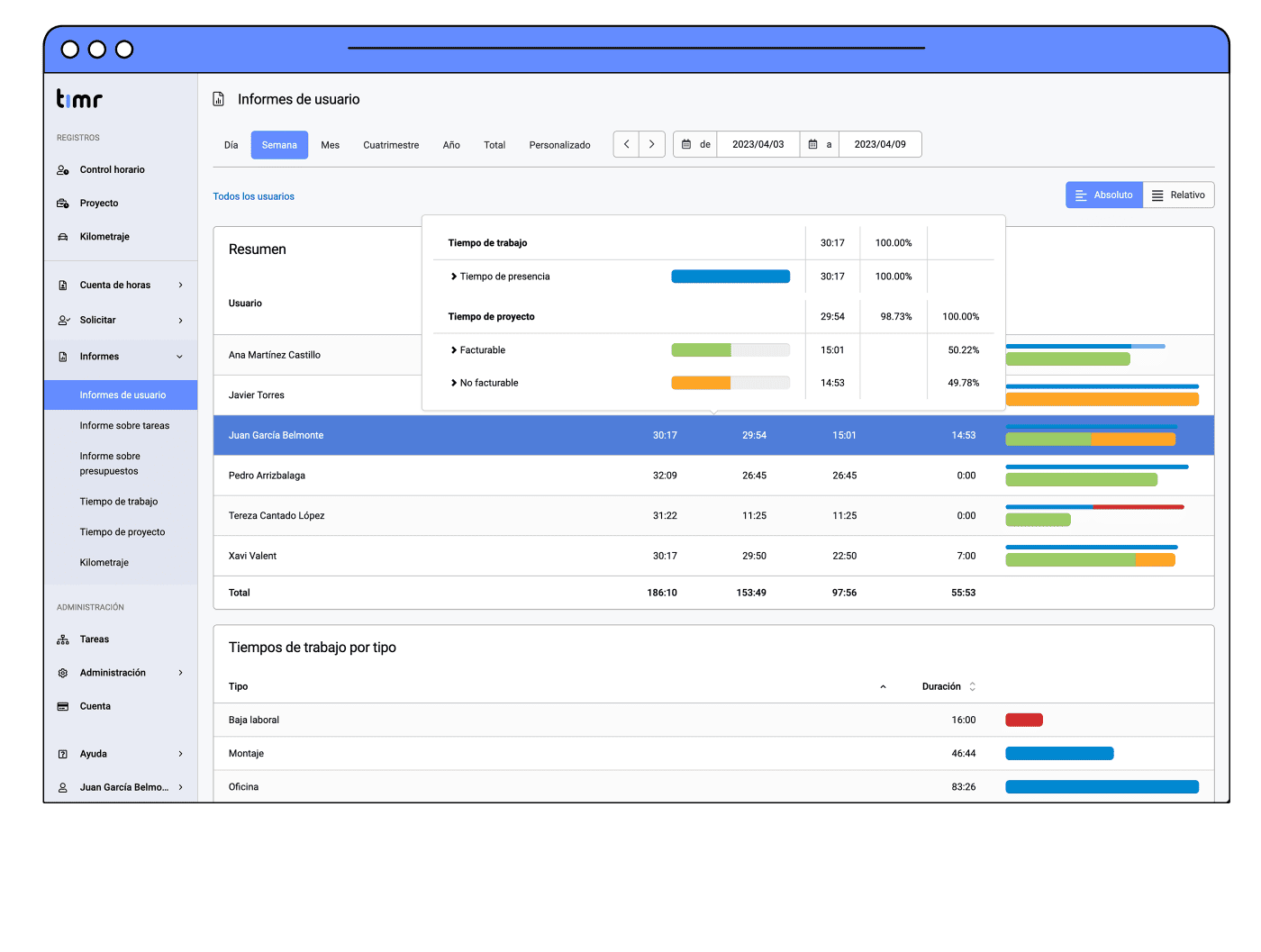Open calendar icon beside 'de' start date

[x=686, y=144]
